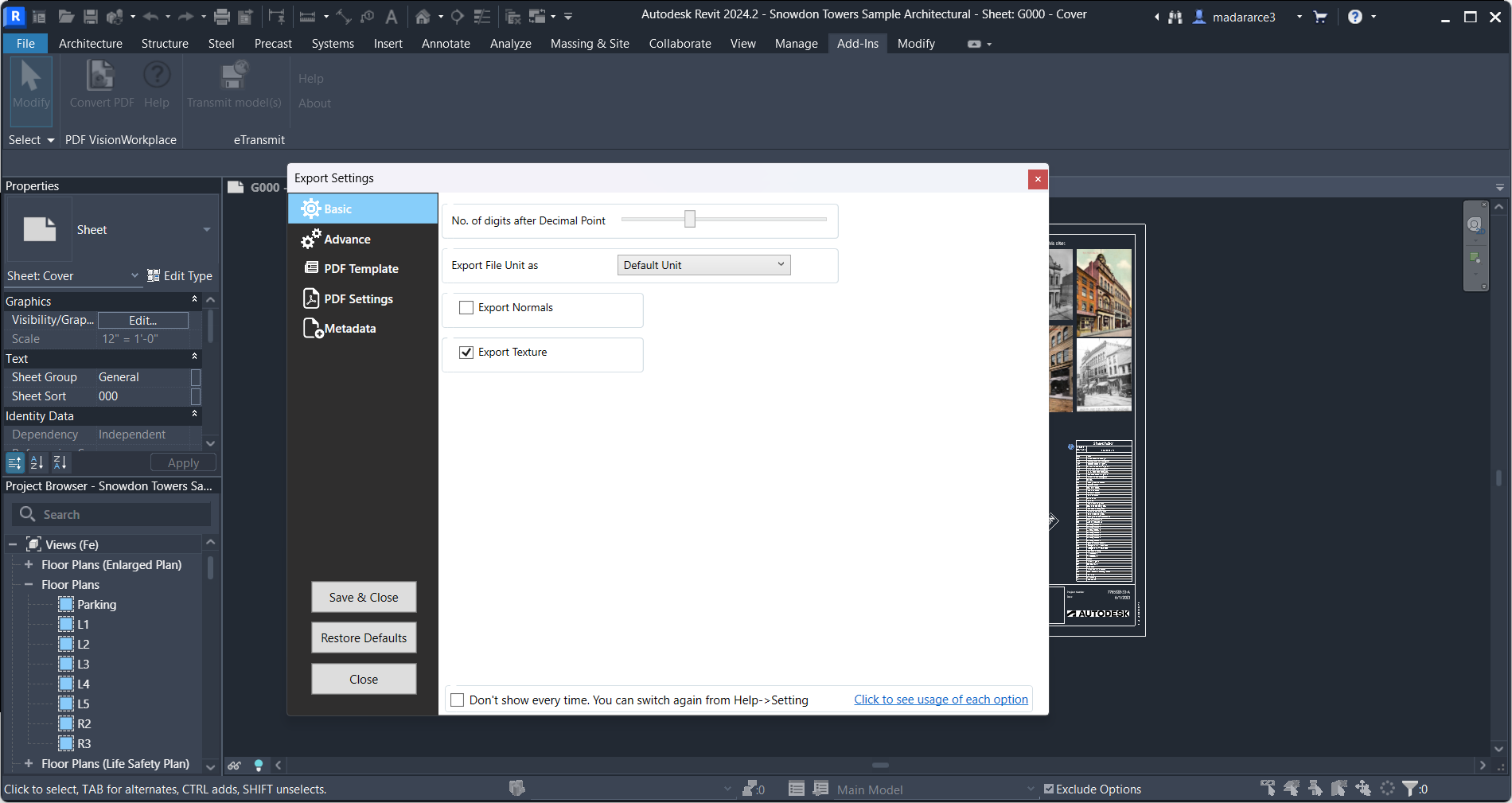
Task: Click the Revit application 'R' logo
Action: tap(15, 16)
